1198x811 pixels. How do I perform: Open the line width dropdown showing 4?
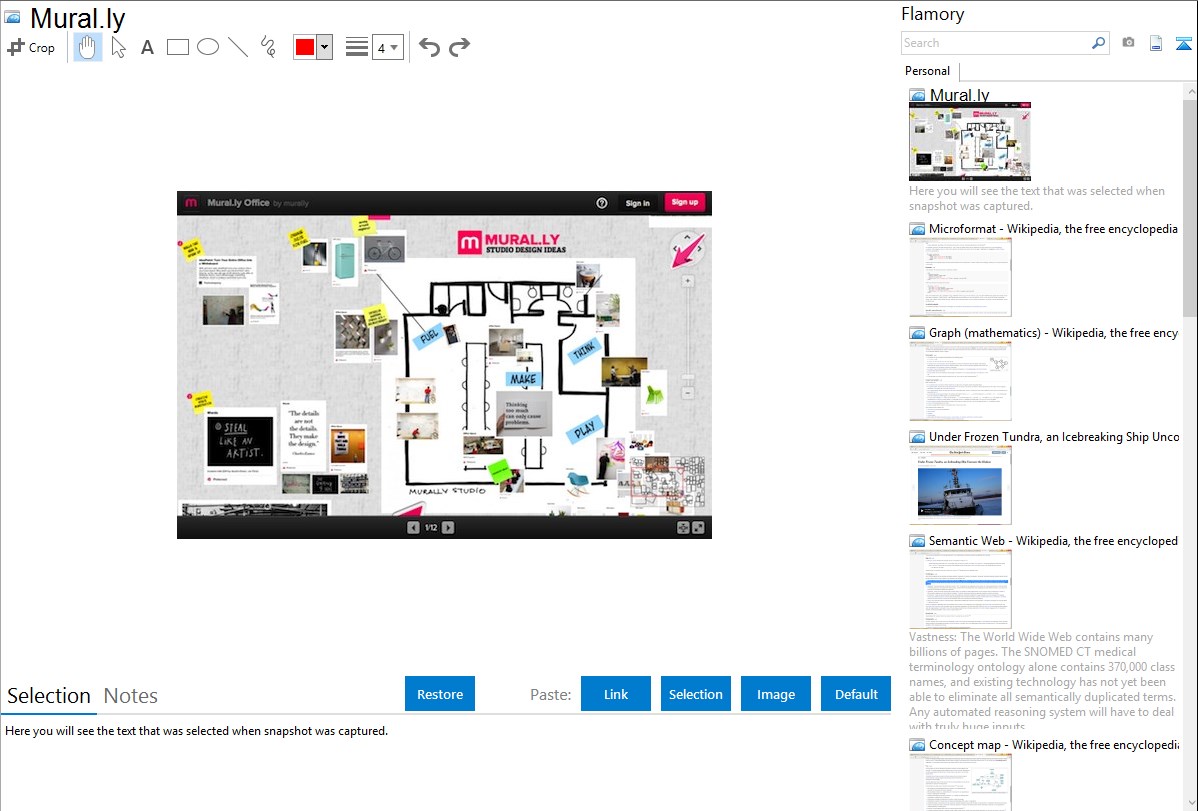[x=387, y=47]
